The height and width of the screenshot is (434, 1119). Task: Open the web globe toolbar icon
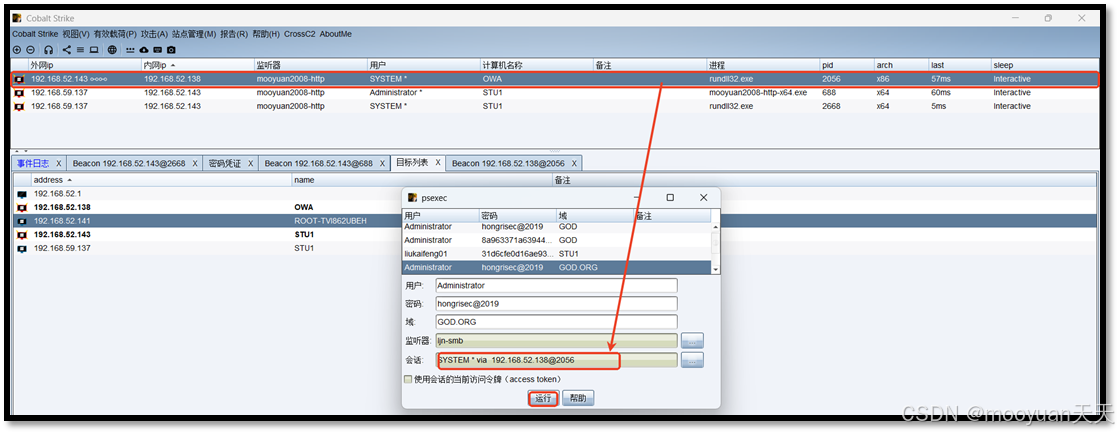tap(113, 50)
